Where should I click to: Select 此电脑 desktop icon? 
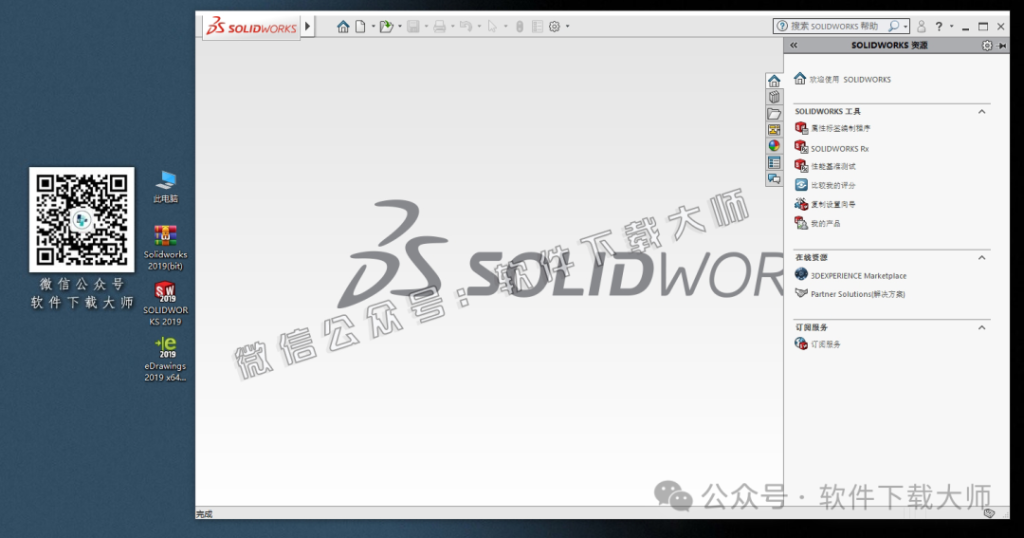pyautogui.click(x=165, y=187)
